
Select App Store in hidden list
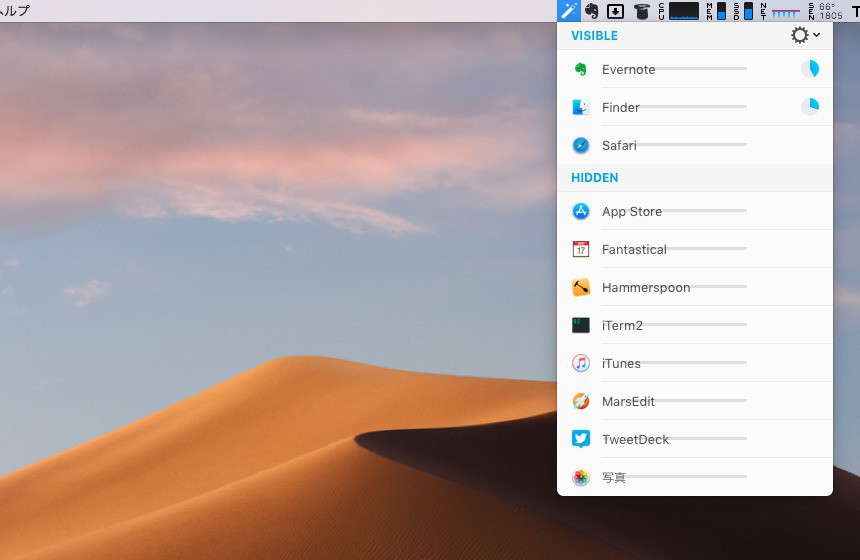(x=631, y=212)
